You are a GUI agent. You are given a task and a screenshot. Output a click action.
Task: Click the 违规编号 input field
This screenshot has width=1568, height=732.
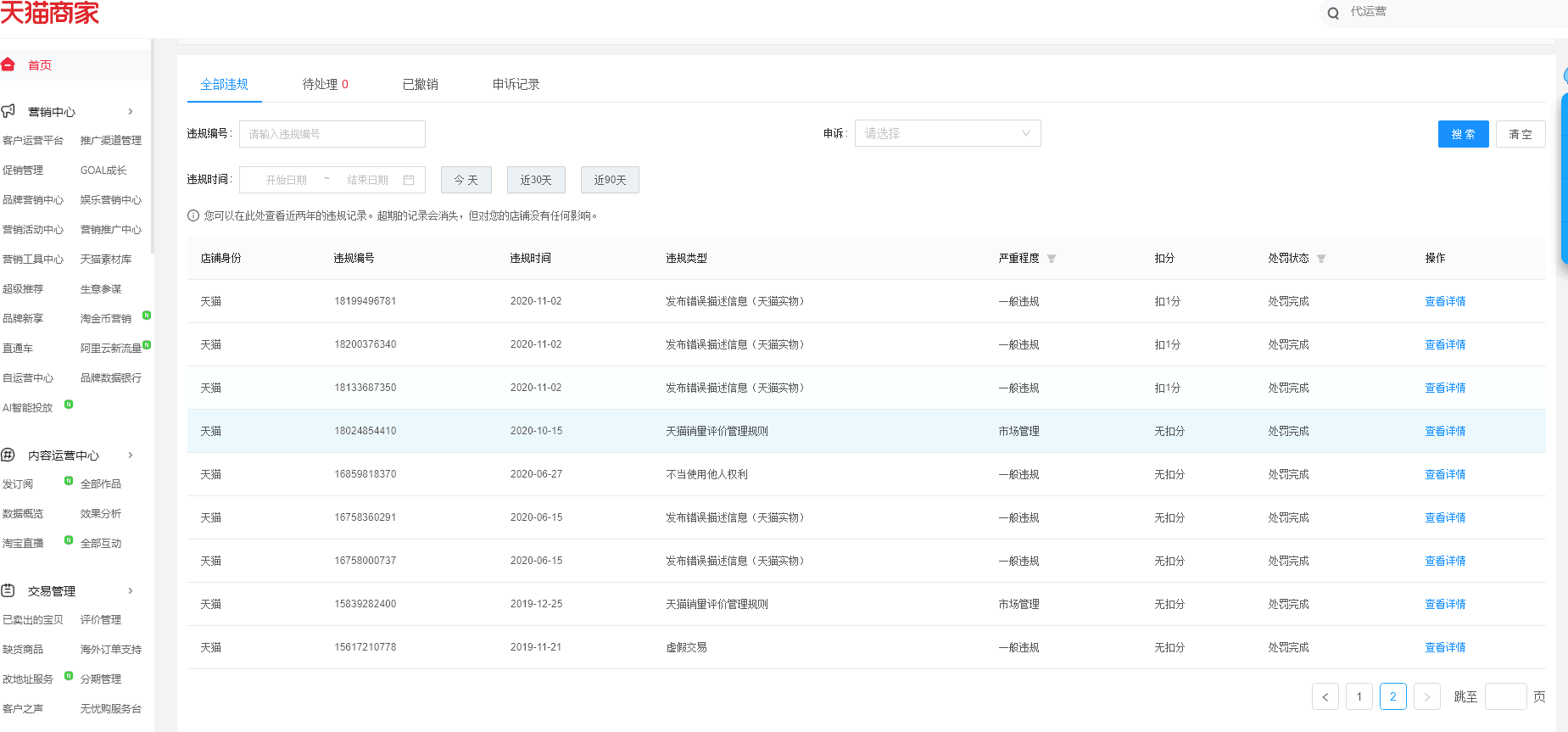[332, 134]
